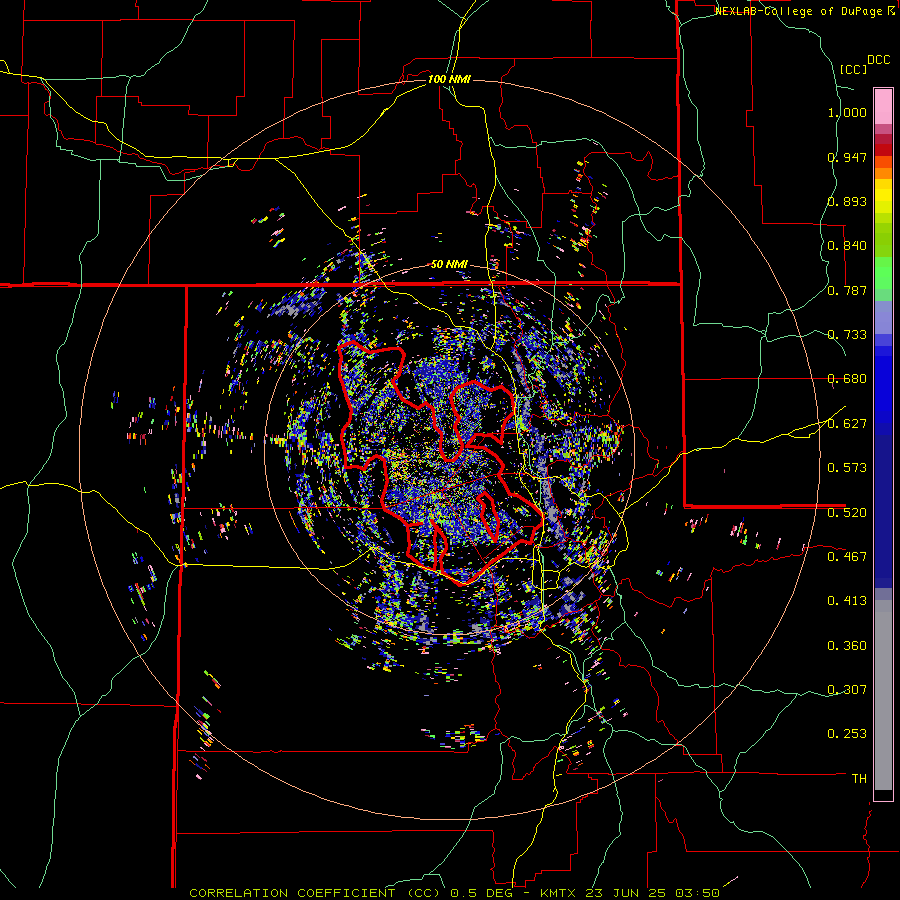Click the 0.573 legend value
The image size is (900, 900).
click(847, 468)
